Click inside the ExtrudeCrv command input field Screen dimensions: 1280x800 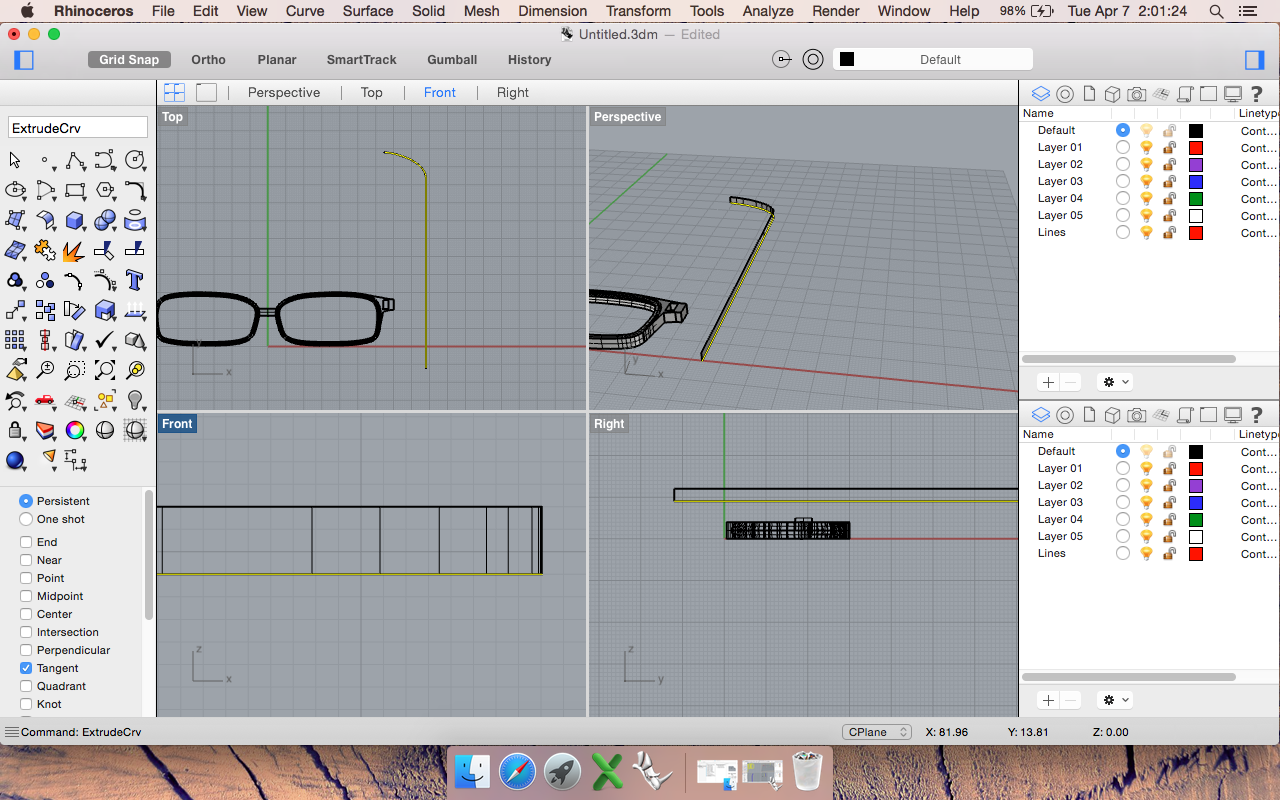(x=77, y=127)
